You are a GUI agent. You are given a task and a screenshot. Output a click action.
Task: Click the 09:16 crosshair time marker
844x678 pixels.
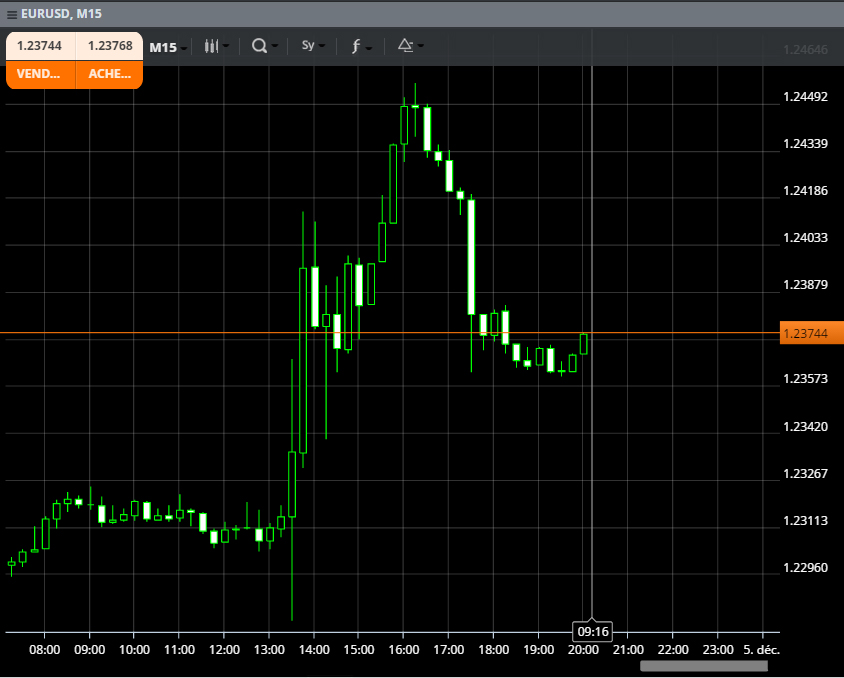[x=592, y=632]
